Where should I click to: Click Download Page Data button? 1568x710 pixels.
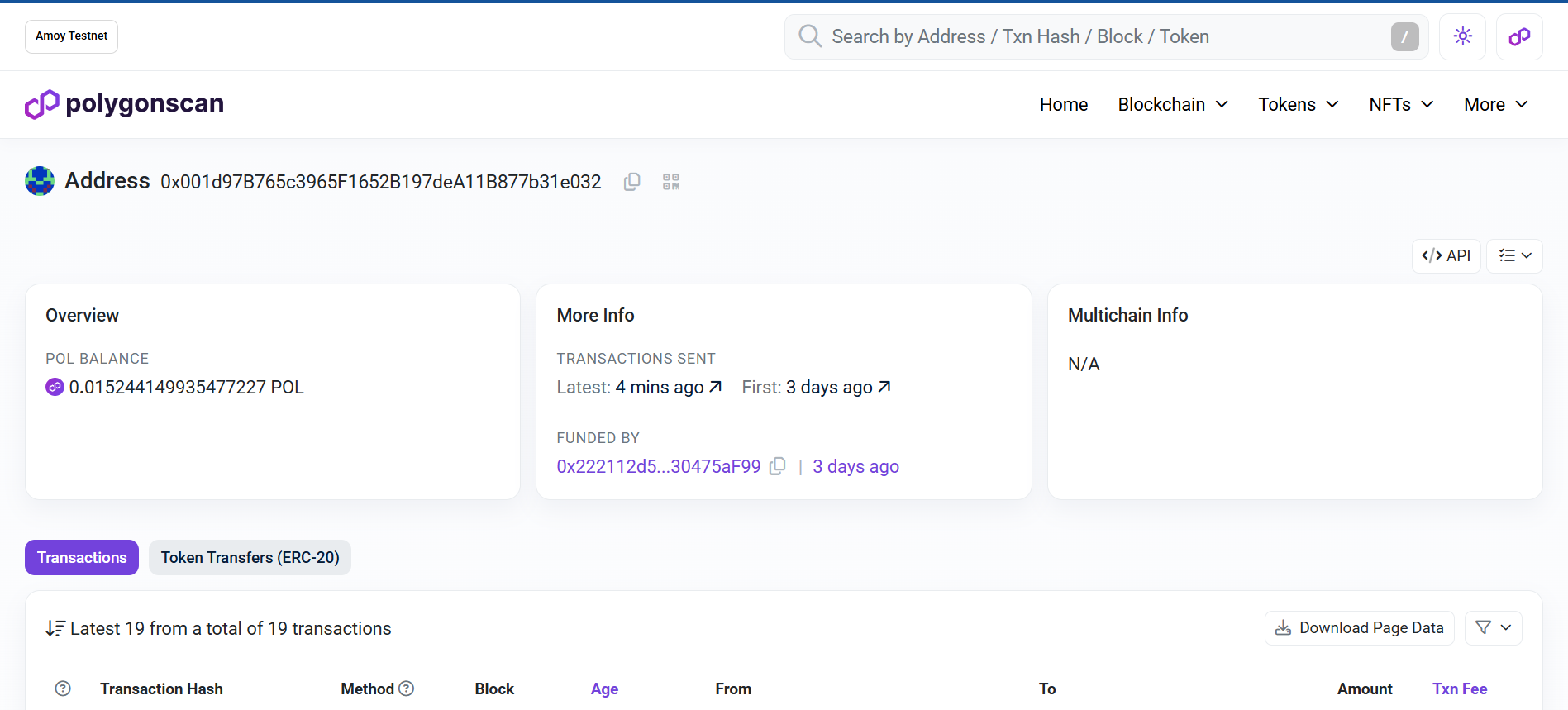click(x=1359, y=628)
